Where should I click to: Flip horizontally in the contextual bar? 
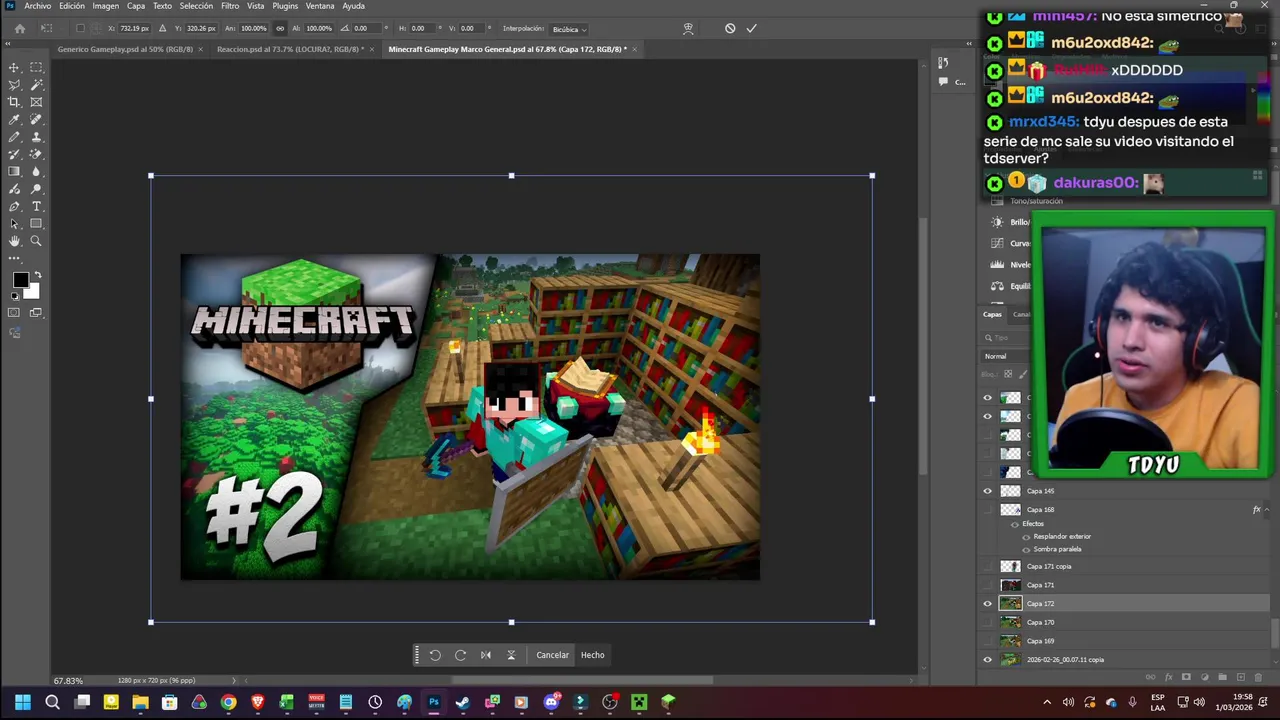486,655
